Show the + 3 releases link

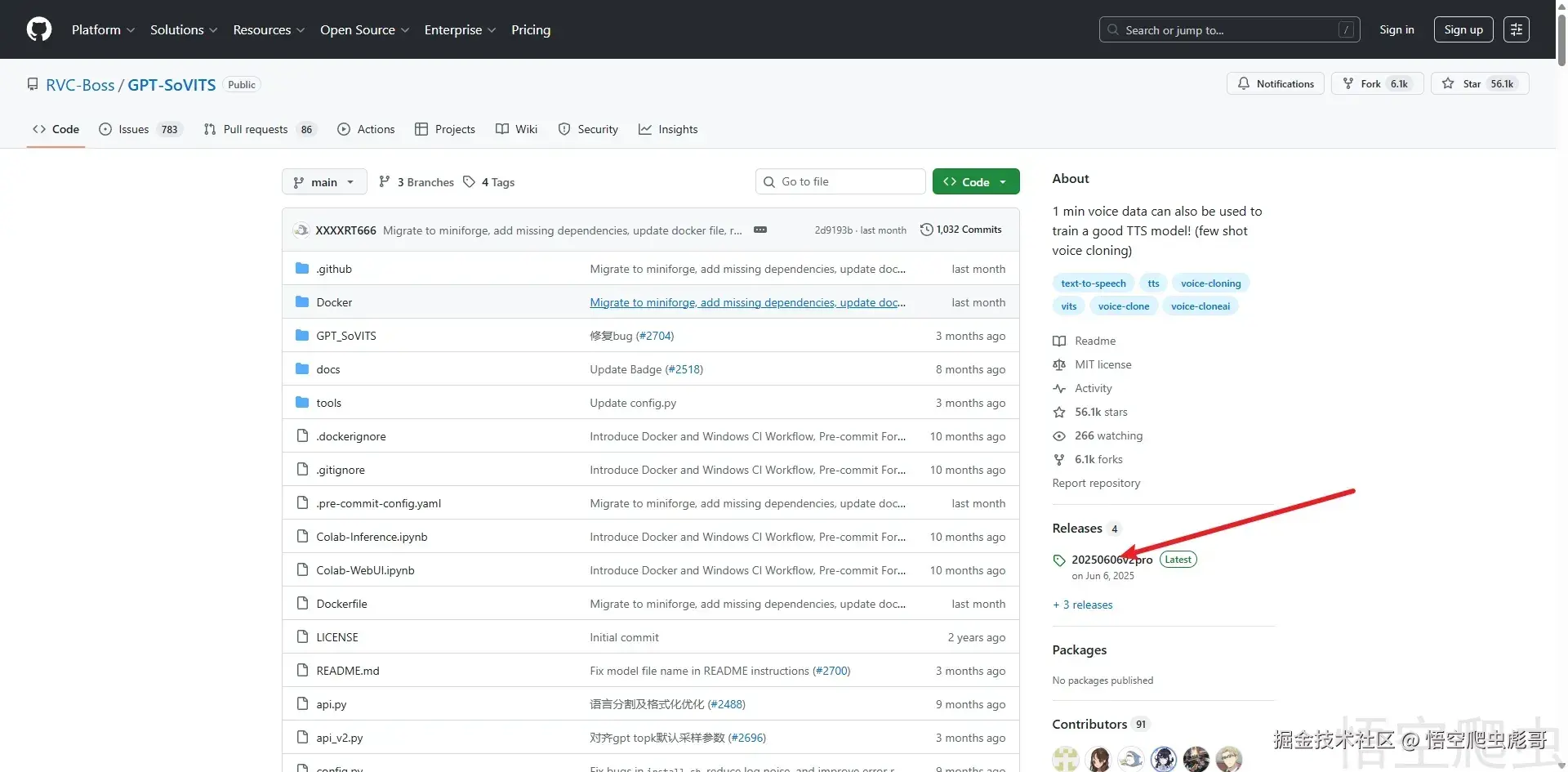coord(1083,605)
